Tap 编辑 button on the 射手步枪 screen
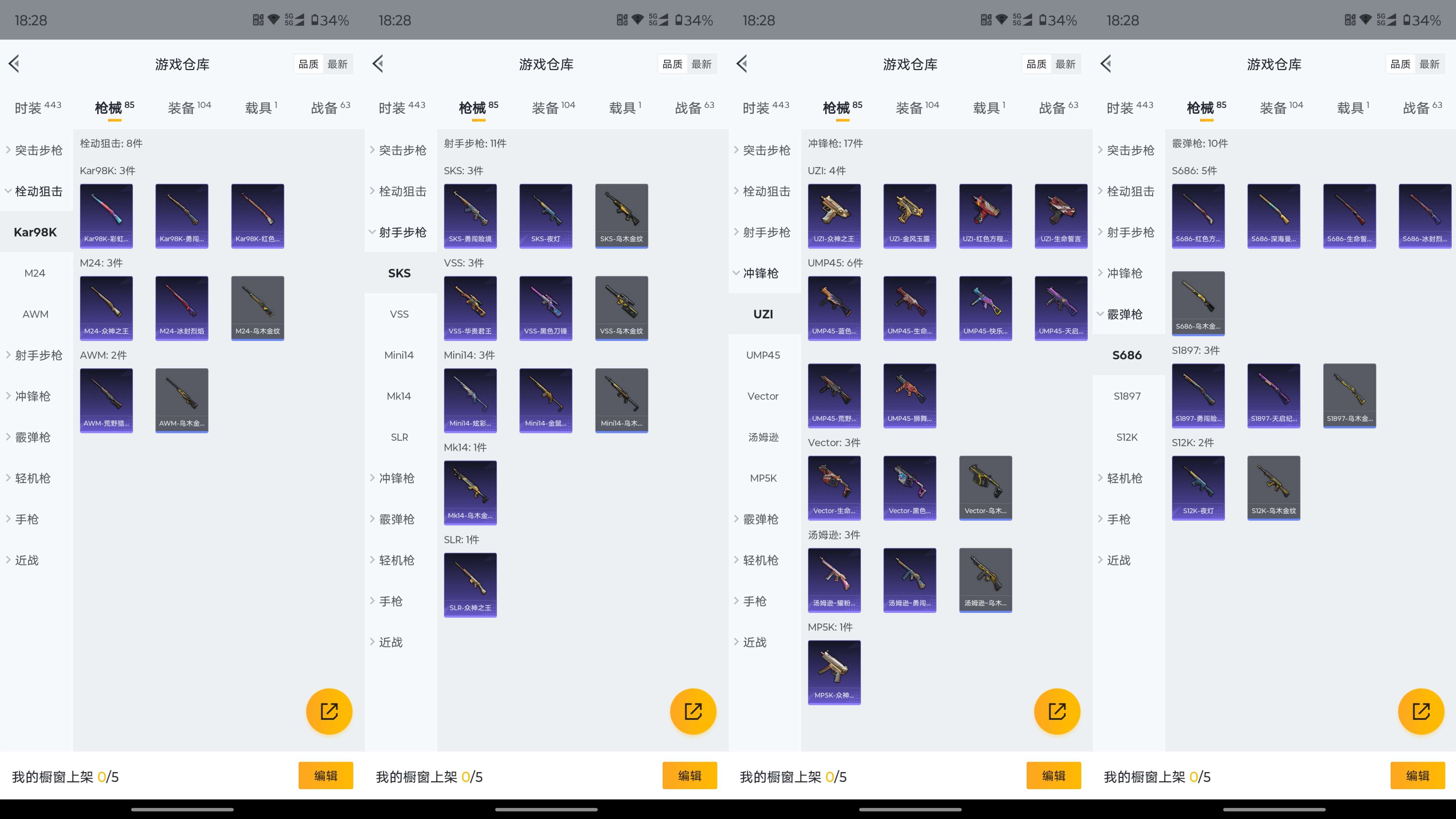 click(x=690, y=776)
